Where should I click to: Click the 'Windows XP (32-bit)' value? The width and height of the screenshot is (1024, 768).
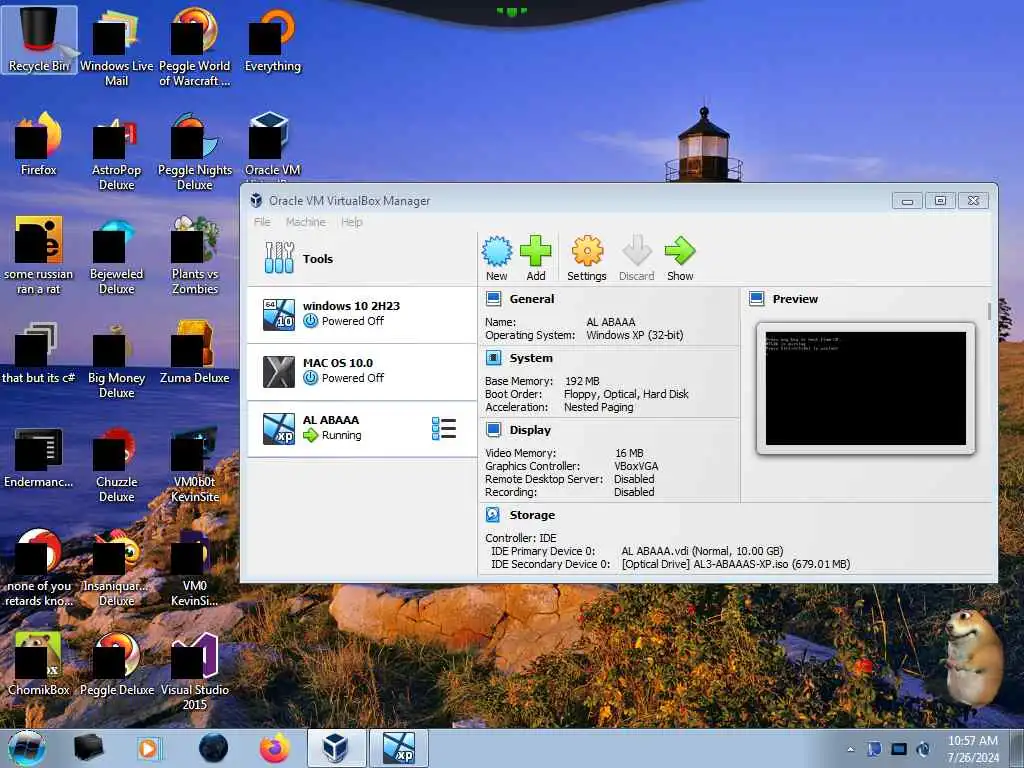pyautogui.click(x=635, y=335)
